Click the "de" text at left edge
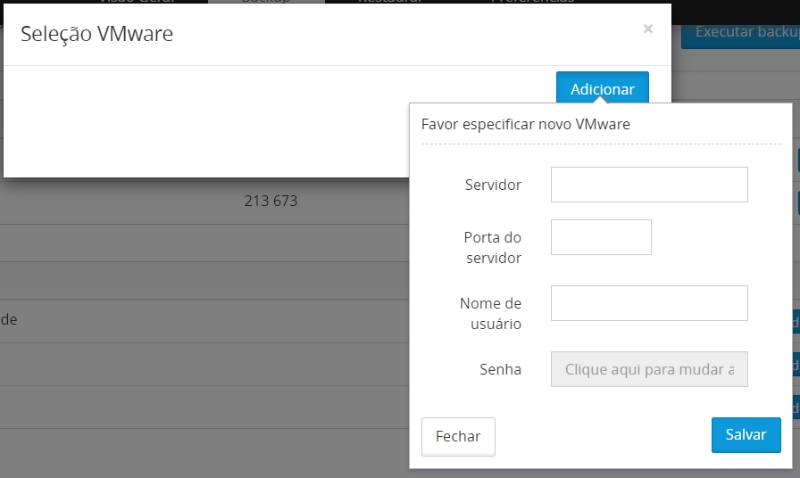The width and height of the screenshot is (800, 478). click(9, 320)
